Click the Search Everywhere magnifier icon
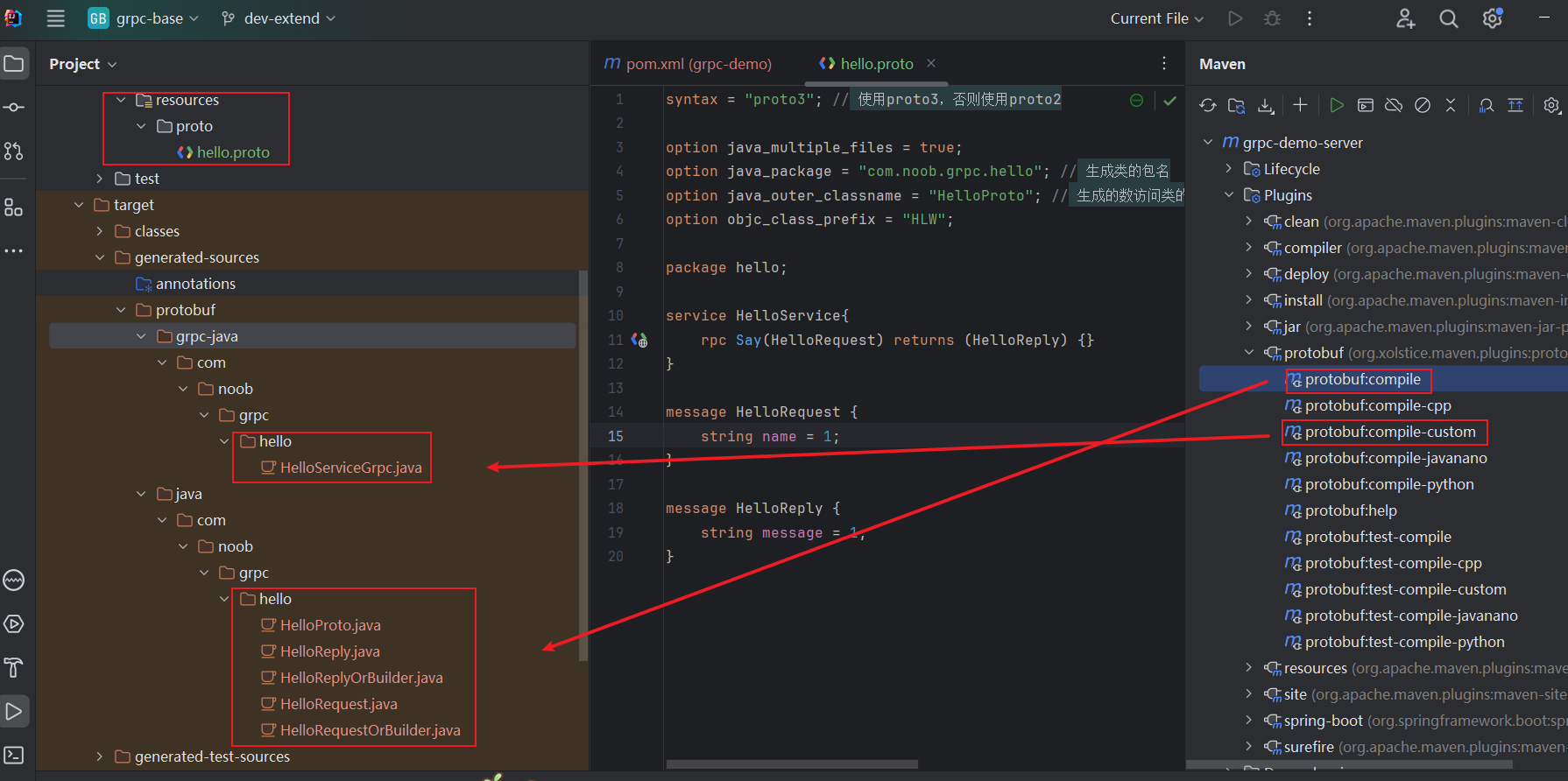This screenshot has height=781, width=1568. pyautogui.click(x=1449, y=18)
